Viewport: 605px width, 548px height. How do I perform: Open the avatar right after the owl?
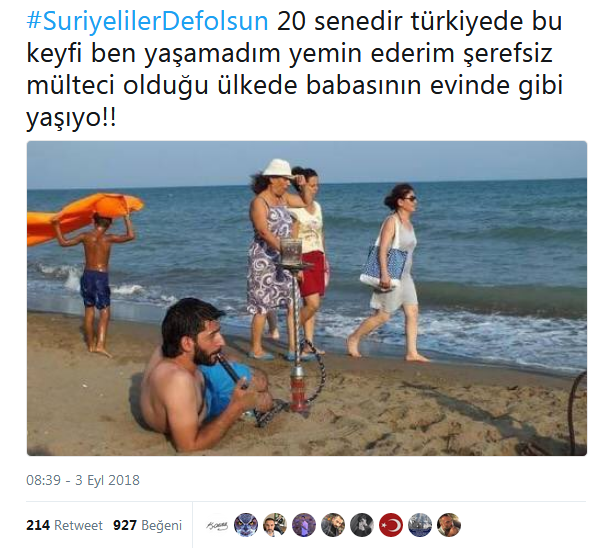tap(275, 525)
